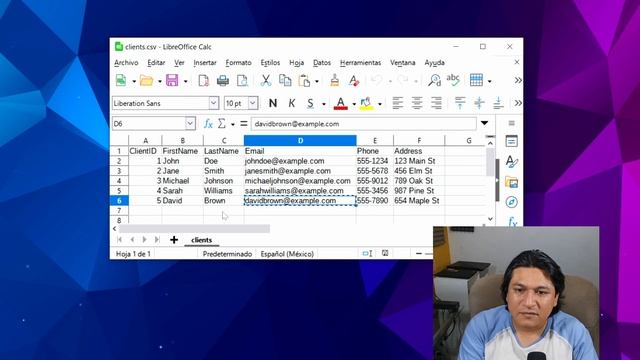Open sidebar settings hamburger icon
Viewport: 640px width, 360px height.
coord(511,123)
